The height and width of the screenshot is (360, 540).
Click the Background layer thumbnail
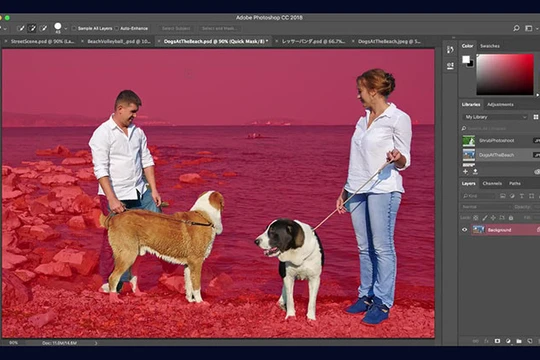point(478,229)
